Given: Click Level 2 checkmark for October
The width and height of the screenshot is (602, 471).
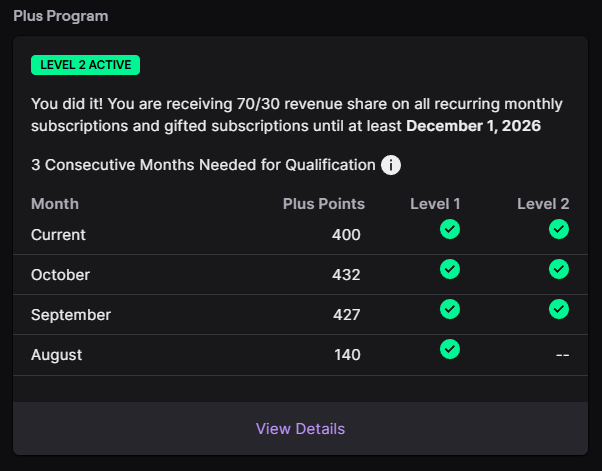Looking at the screenshot, I should click(559, 269).
